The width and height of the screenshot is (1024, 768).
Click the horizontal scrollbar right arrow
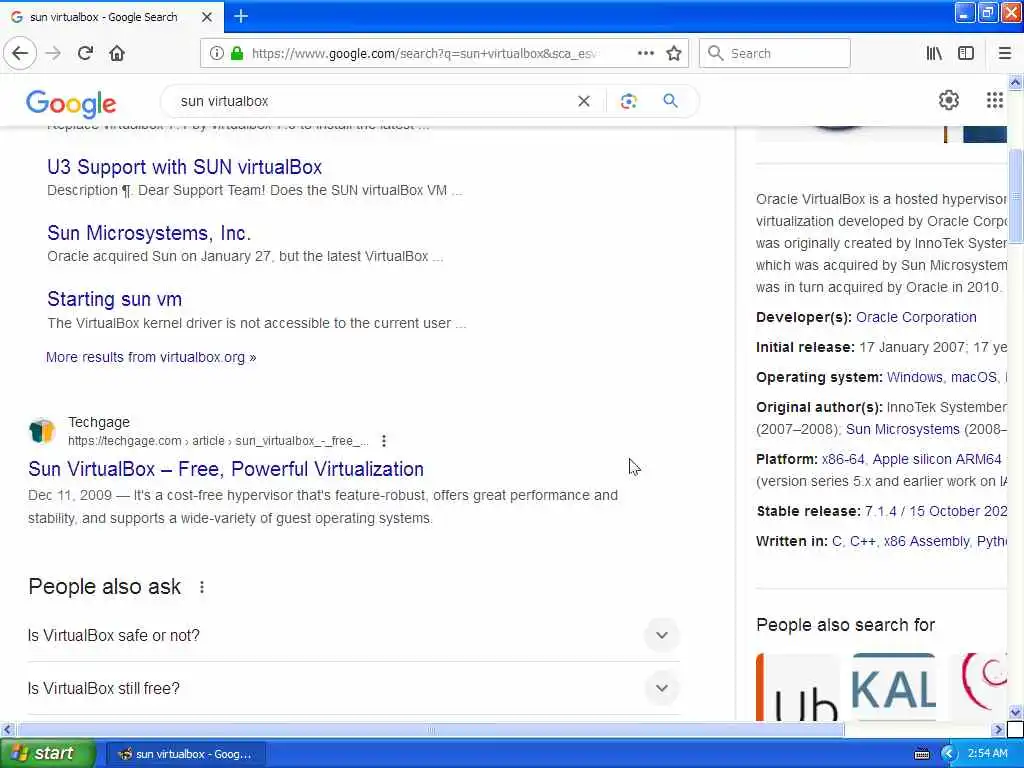coord(997,729)
